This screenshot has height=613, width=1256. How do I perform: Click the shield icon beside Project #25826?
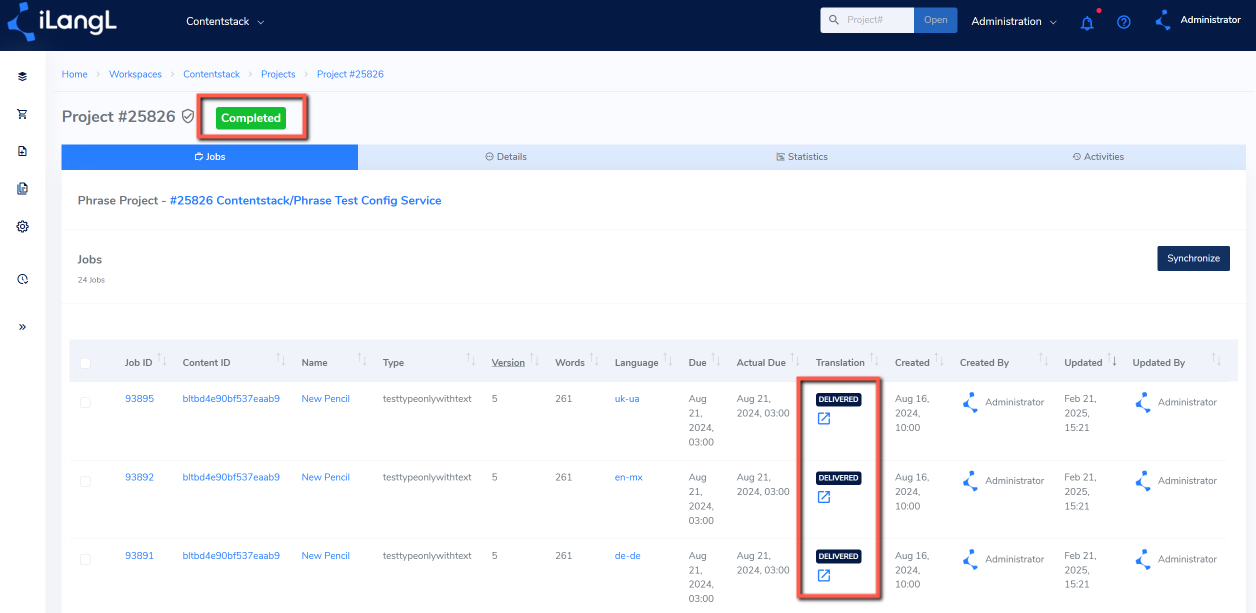(x=187, y=117)
